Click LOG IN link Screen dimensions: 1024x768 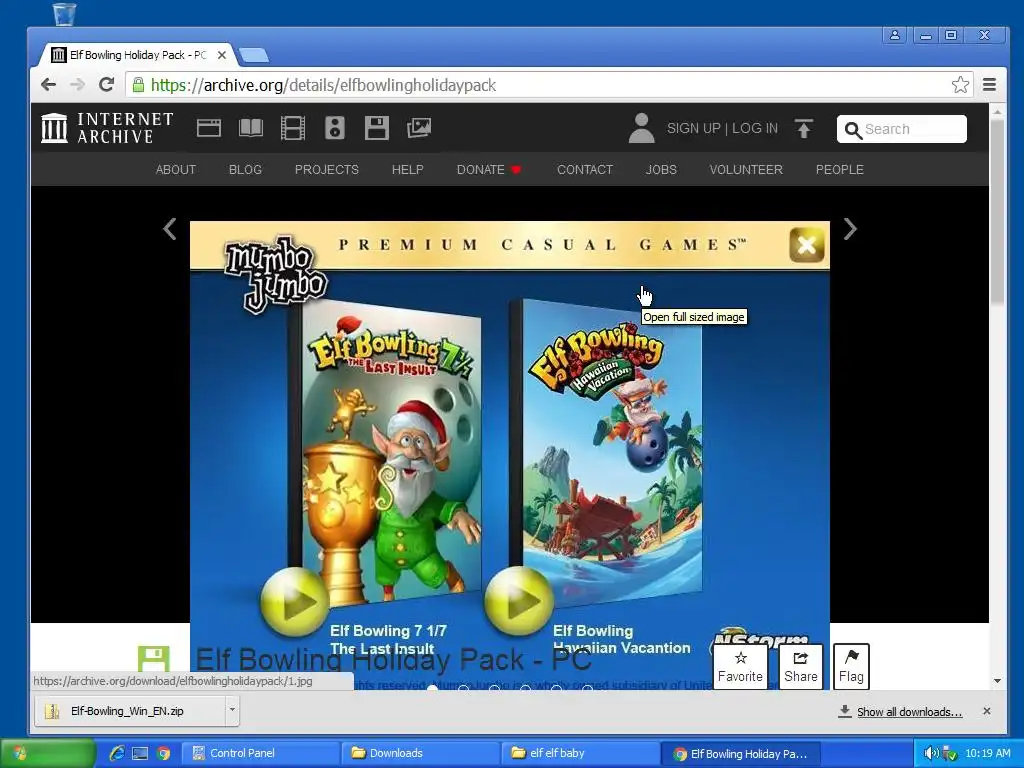[755, 129]
